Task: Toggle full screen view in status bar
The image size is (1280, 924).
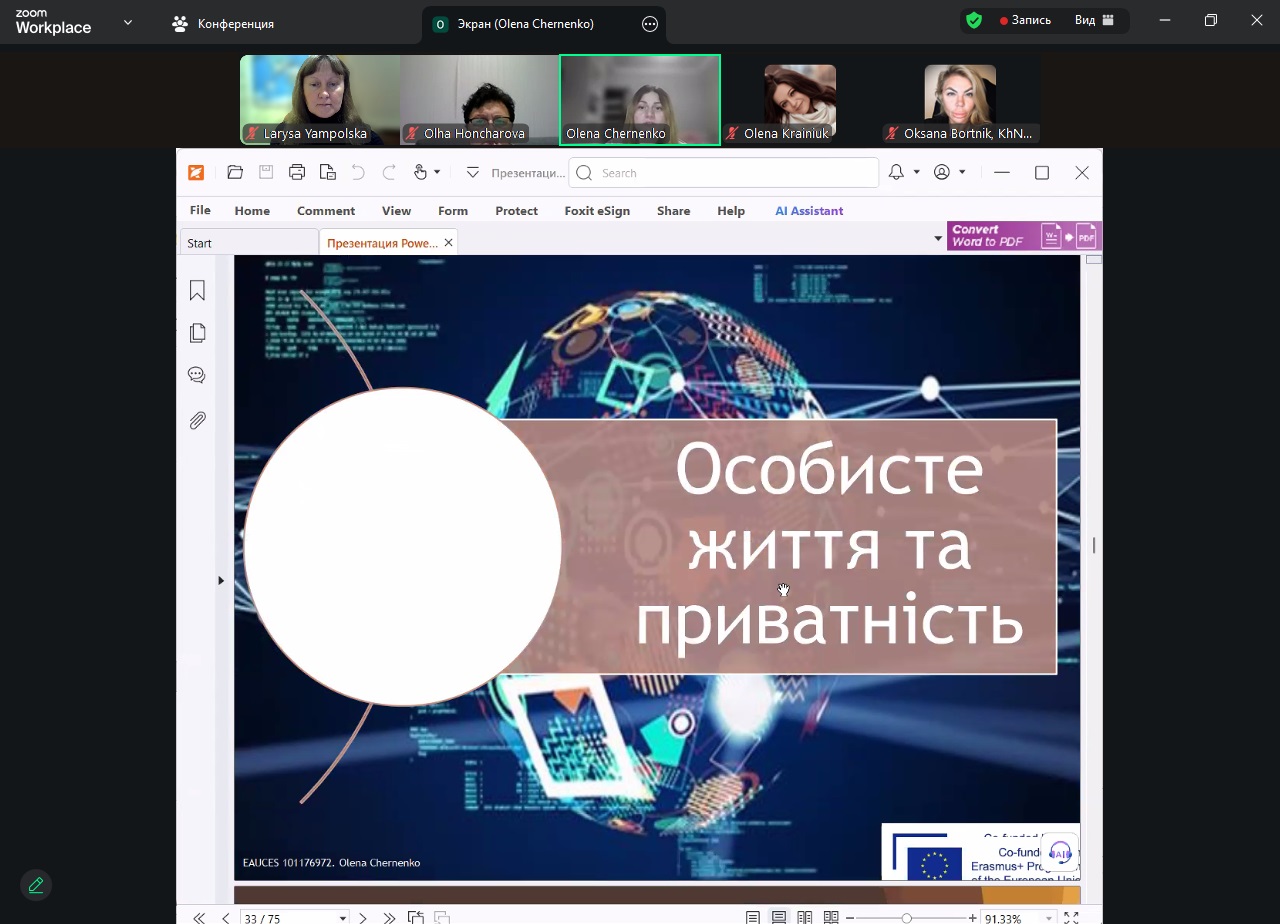Action: point(1071,918)
